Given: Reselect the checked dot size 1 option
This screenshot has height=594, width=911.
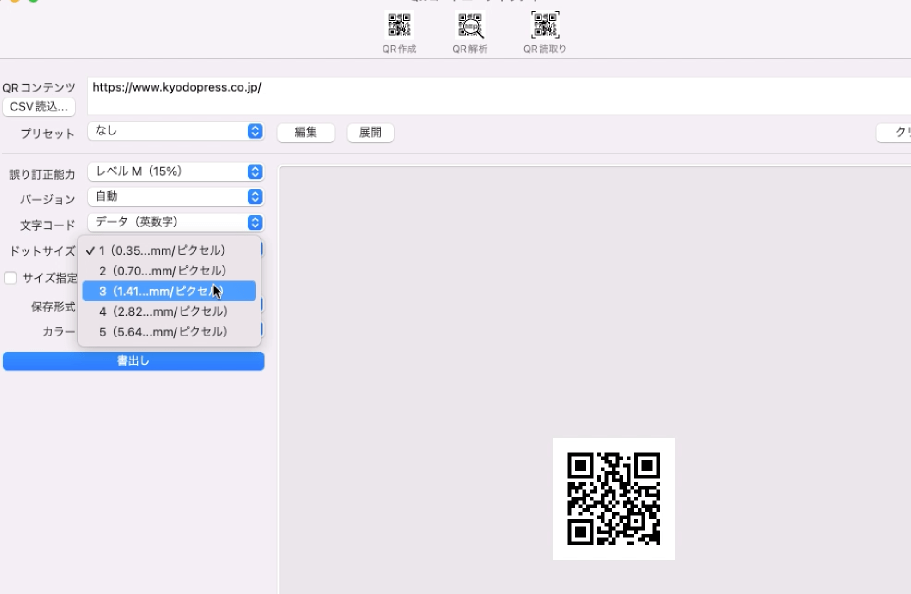Looking at the screenshot, I should 168,251.
